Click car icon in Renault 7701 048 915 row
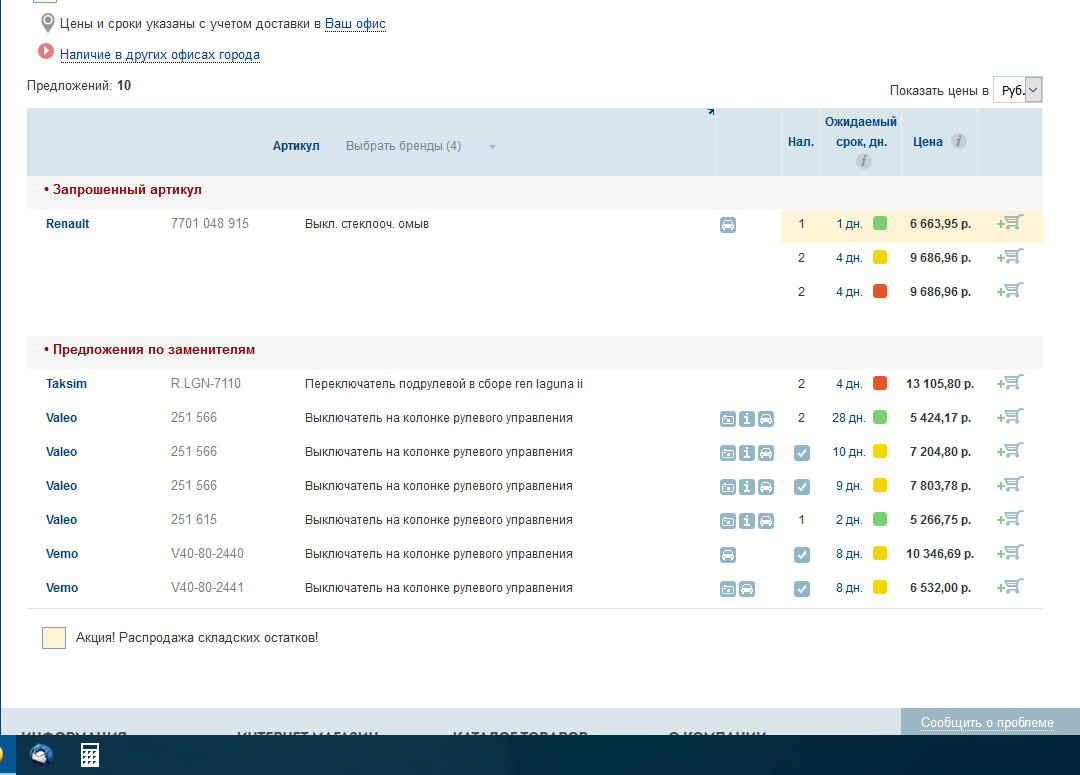The width and height of the screenshot is (1080, 775). click(x=728, y=225)
